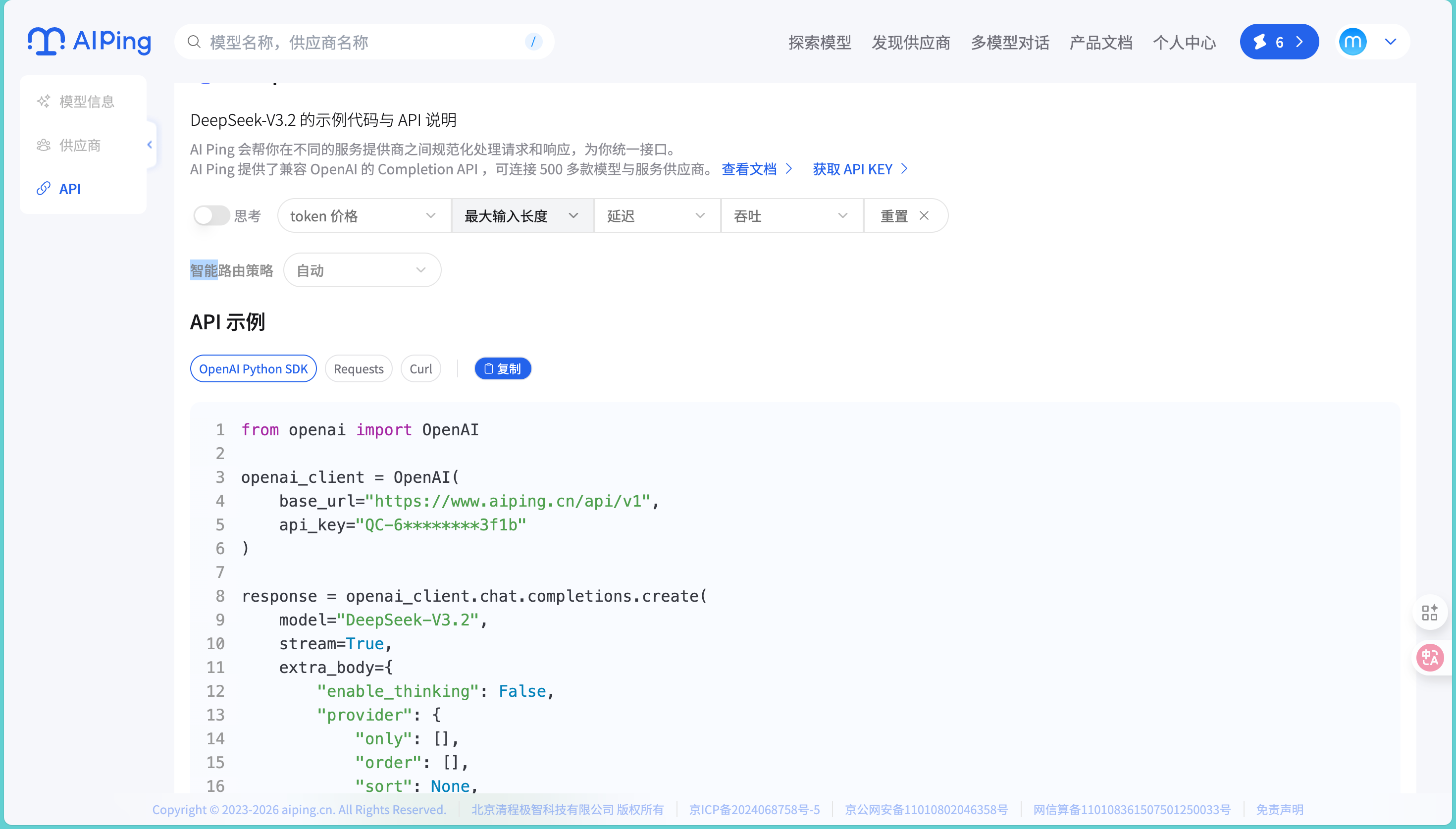Click the translate floating icon
Screen dimensions: 1456x829
[1429, 658]
